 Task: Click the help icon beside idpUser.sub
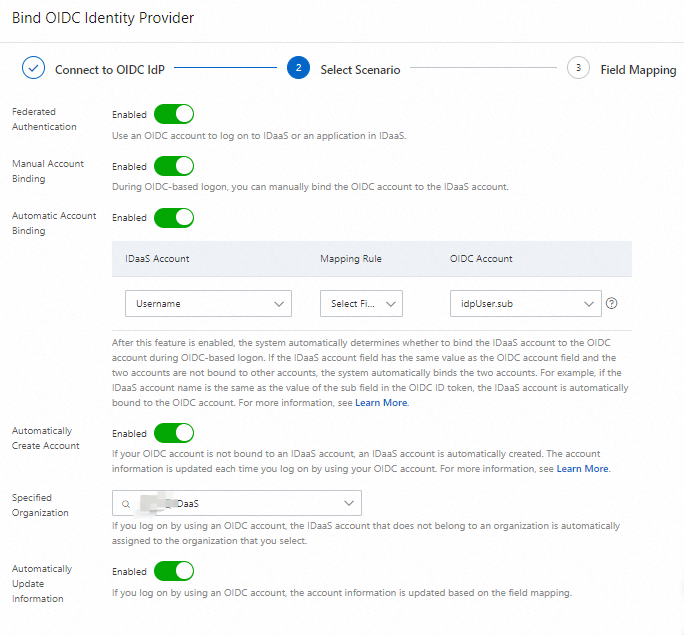612,303
